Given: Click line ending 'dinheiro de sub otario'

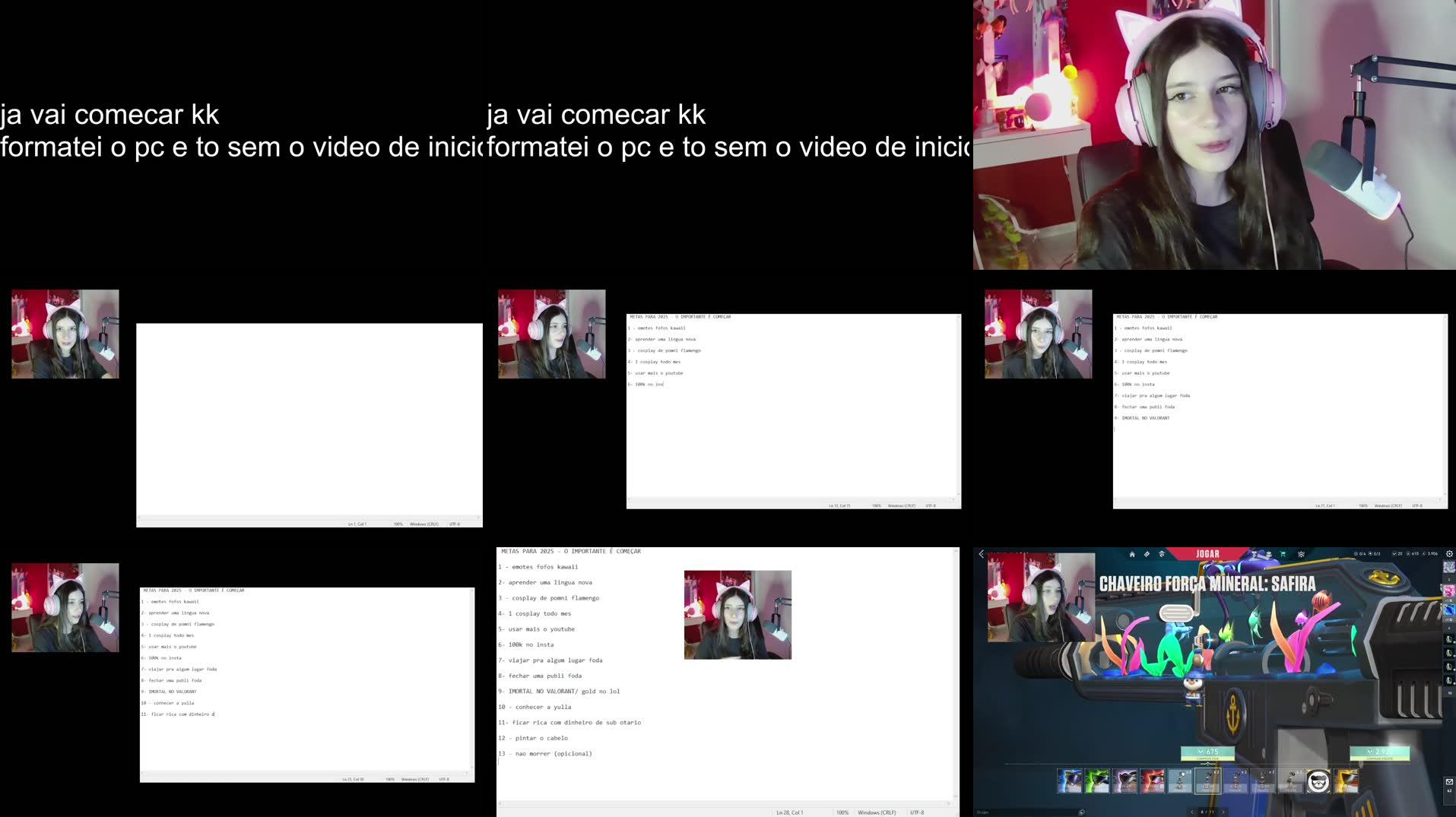Looking at the screenshot, I should coord(569,723).
